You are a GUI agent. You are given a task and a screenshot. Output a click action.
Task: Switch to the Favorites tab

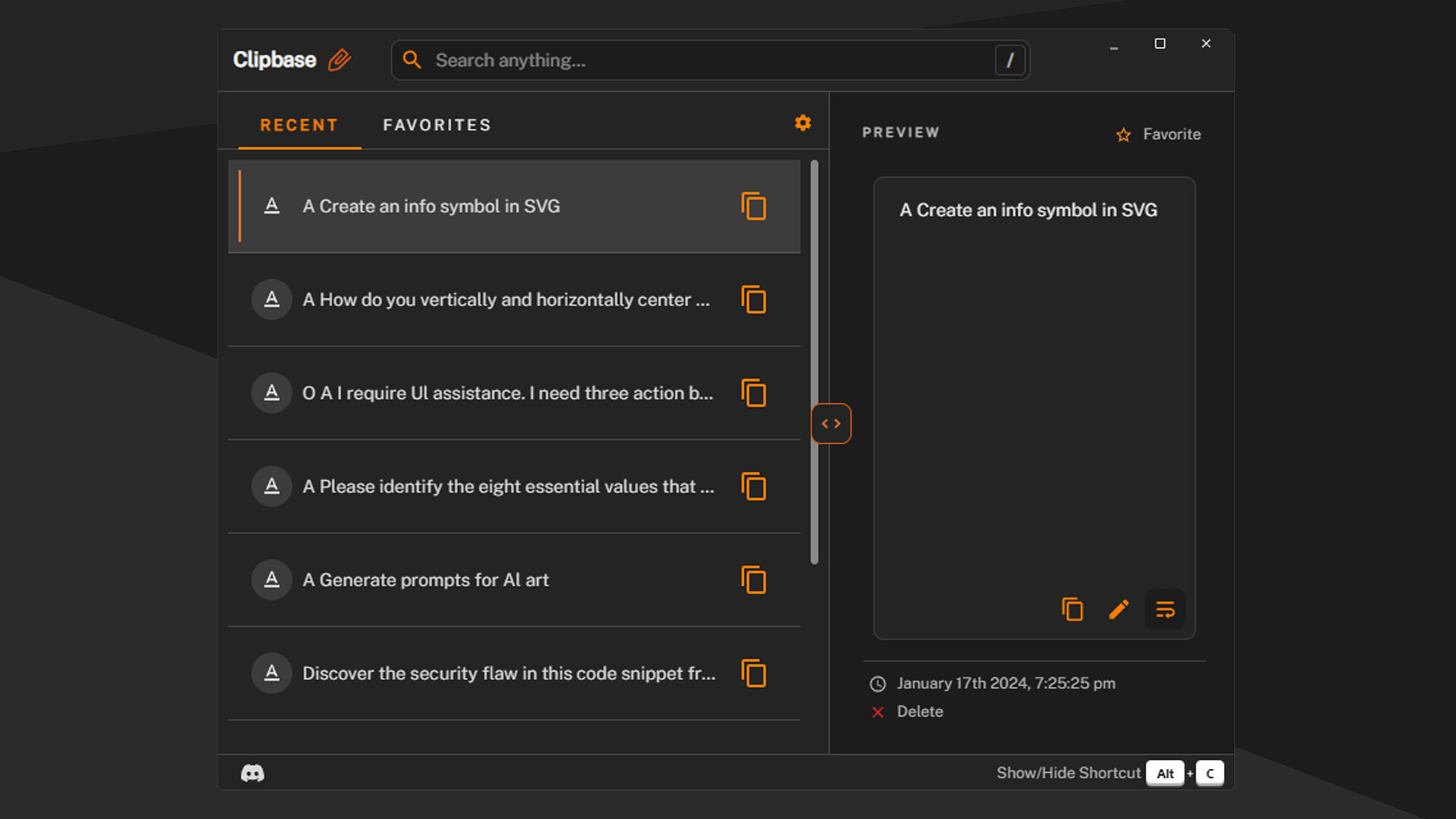coord(436,124)
